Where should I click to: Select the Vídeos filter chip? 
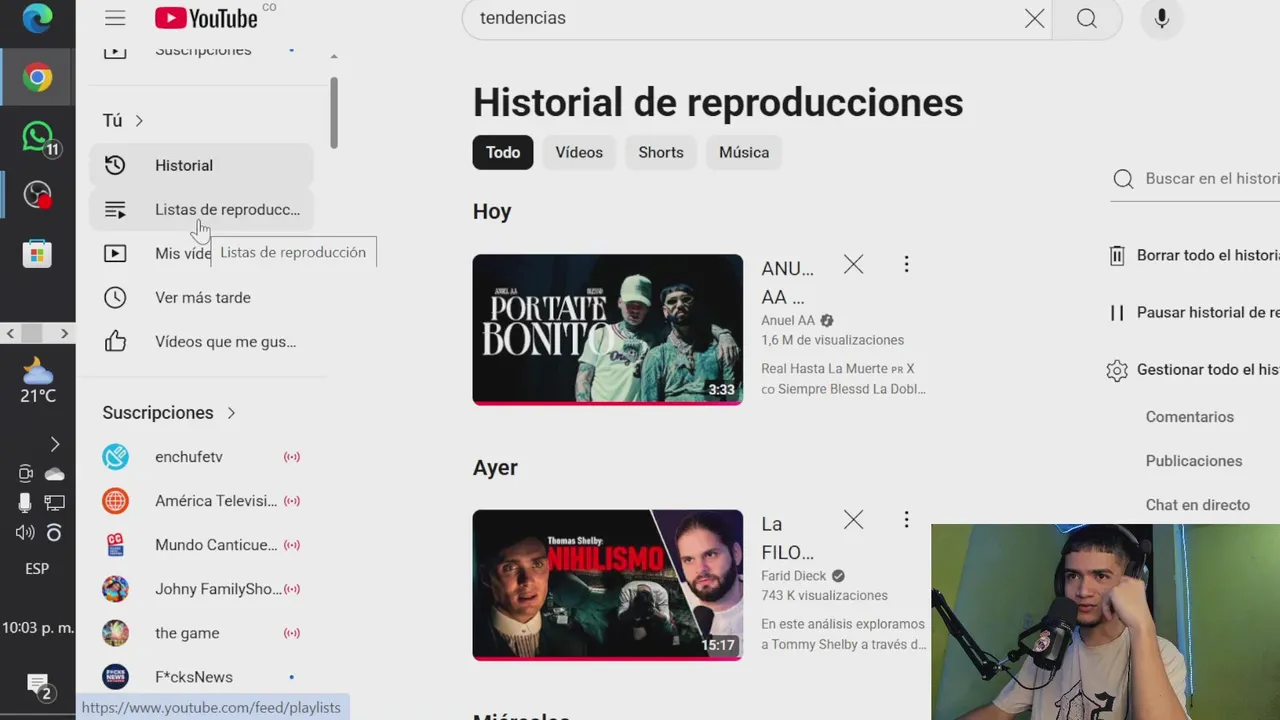pos(579,152)
